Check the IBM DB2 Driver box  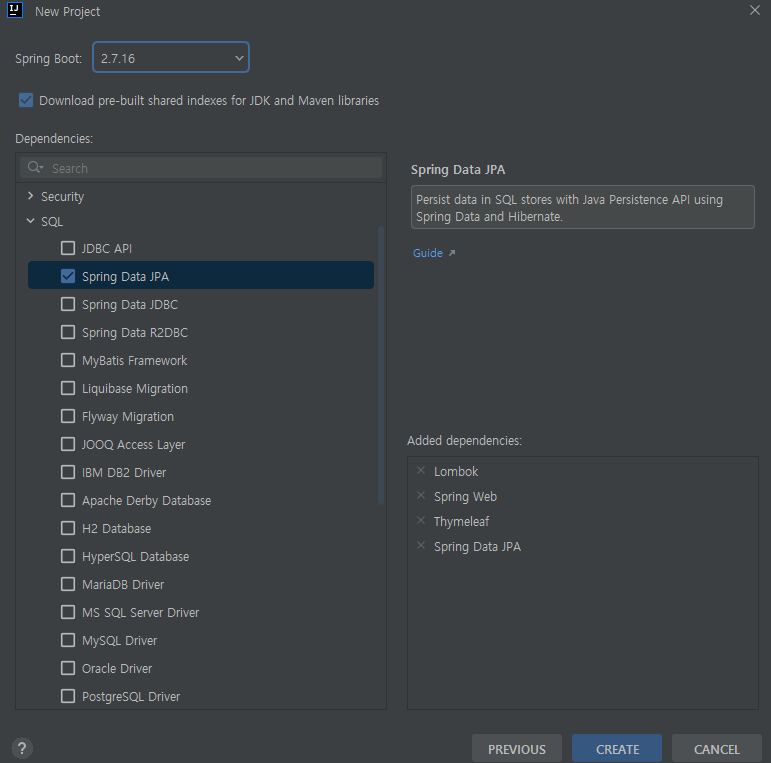(x=68, y=472)
